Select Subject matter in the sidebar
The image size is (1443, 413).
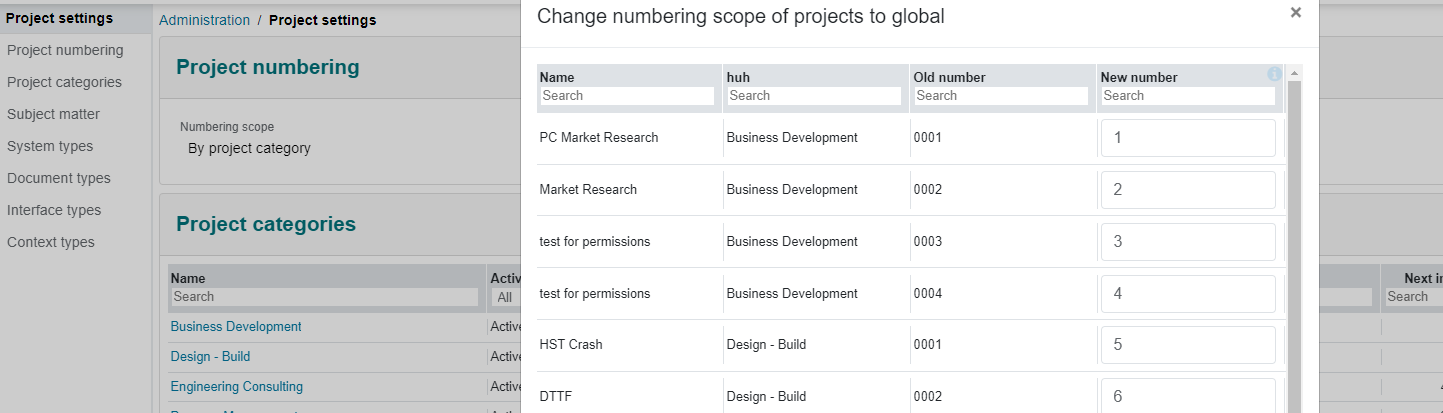[53, 114]
